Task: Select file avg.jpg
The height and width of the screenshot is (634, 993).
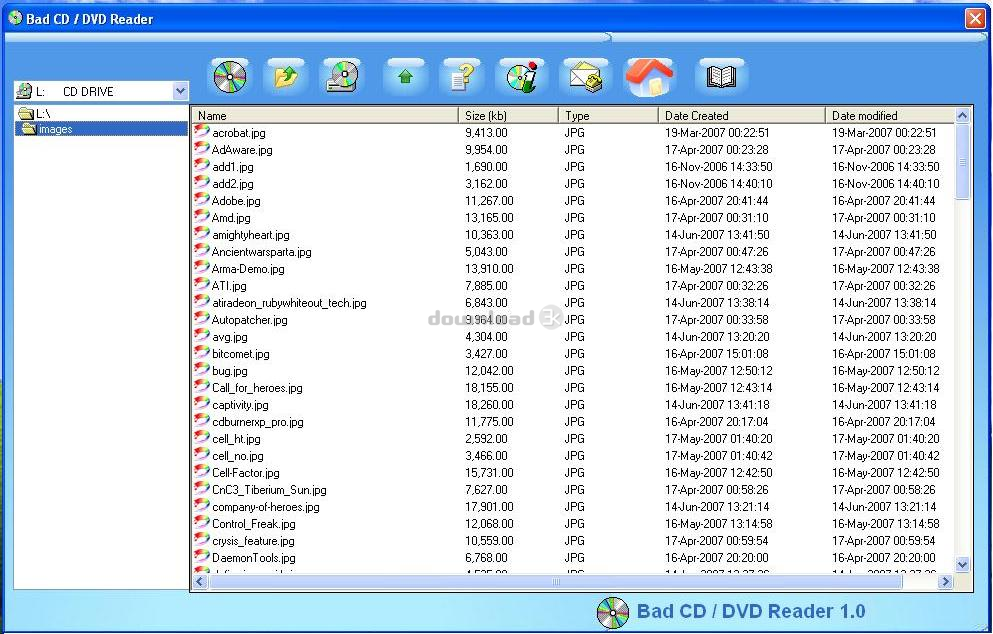Action: (x=230, y=337)
